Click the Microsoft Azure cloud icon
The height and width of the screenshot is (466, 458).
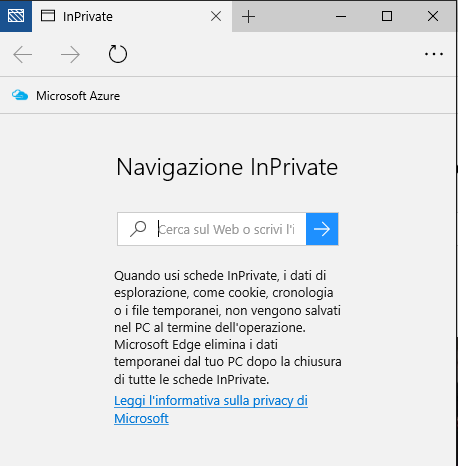pos(20,95)
